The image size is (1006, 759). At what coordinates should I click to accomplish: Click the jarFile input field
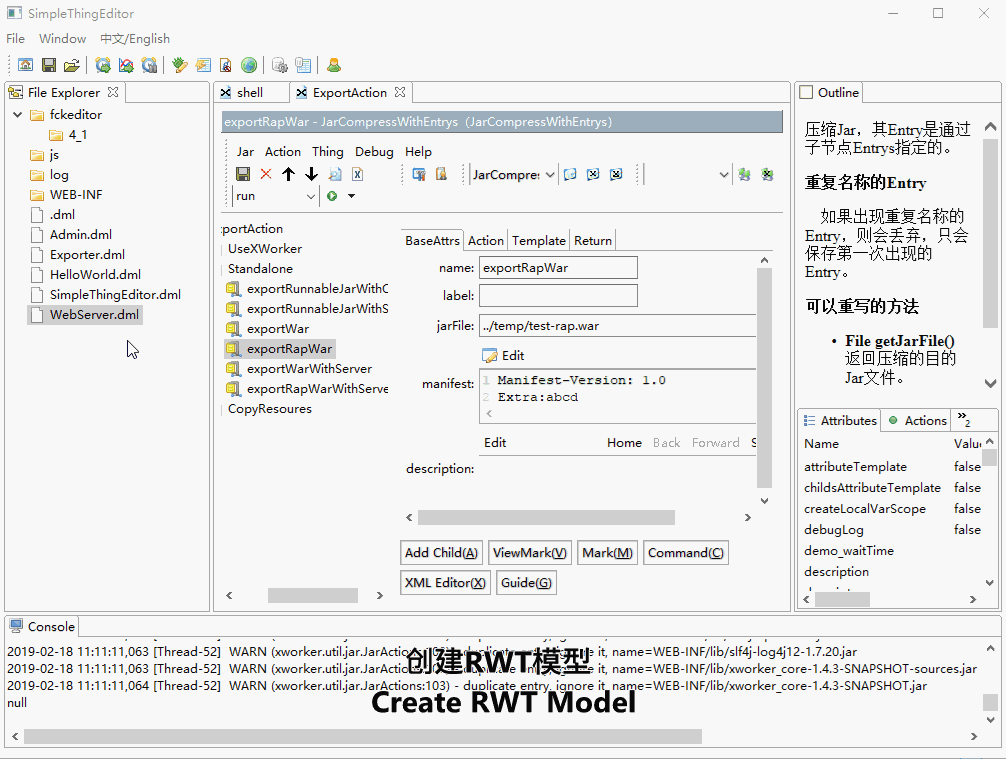617,325
